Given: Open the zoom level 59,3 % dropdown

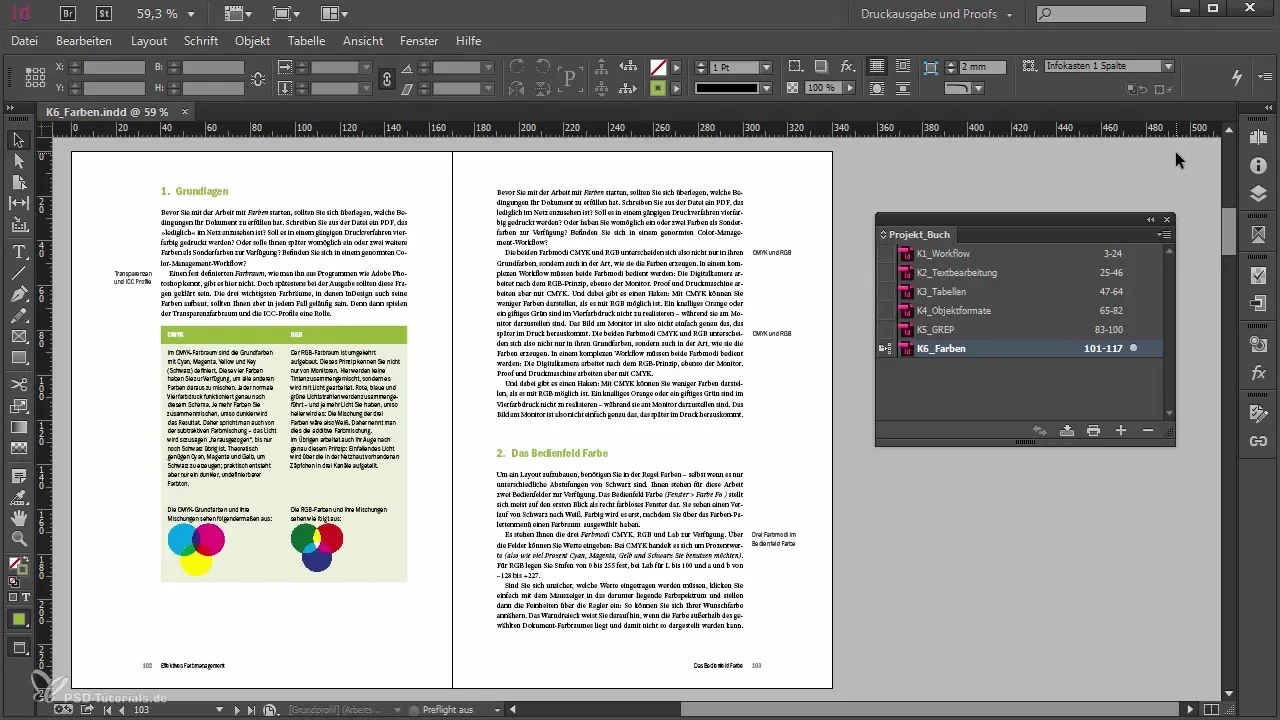Looking at the screenshot, I should click(191, 14).
